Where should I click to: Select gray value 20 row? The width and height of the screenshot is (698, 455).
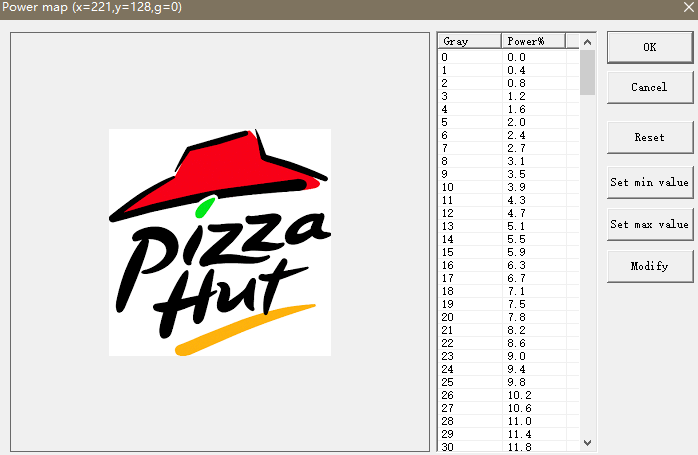tap(509, 317)
